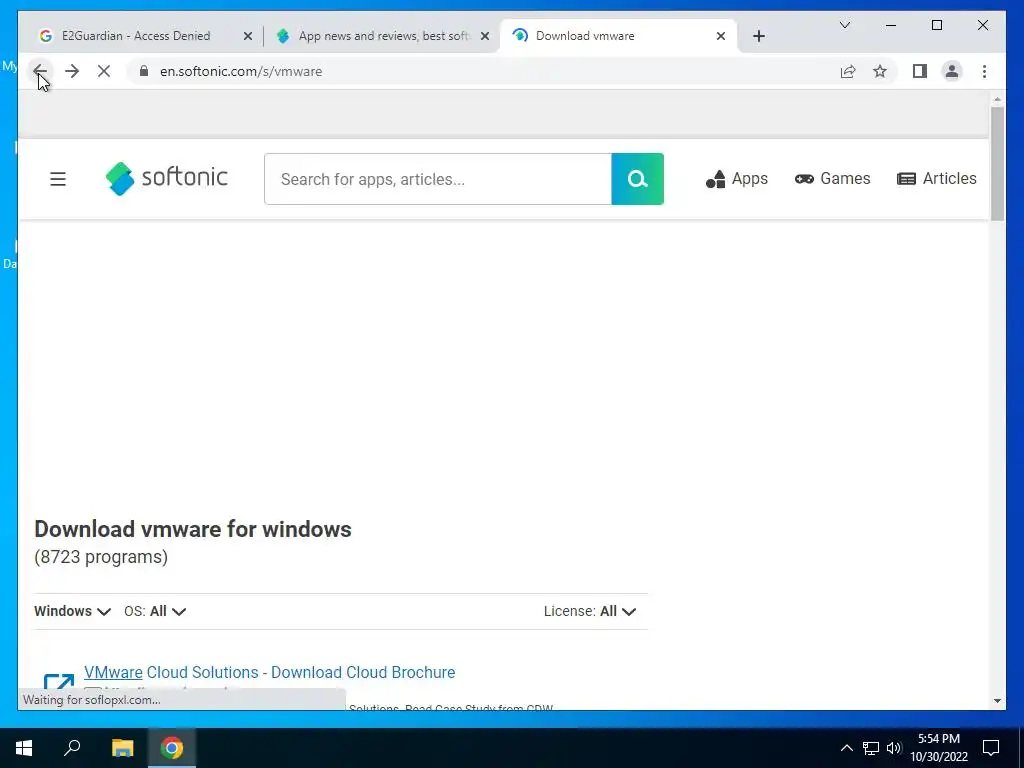1024x768 pixels.
Task: Open new tab with plus button
Action: (758, 36)
